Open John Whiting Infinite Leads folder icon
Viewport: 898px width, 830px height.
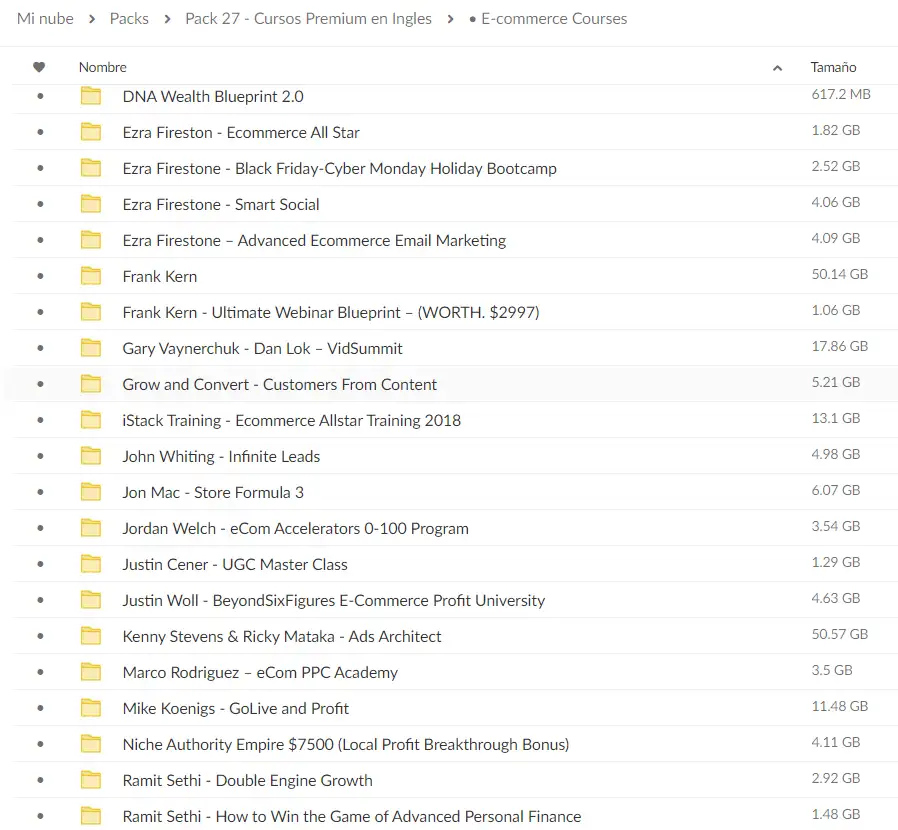point(90,456)
